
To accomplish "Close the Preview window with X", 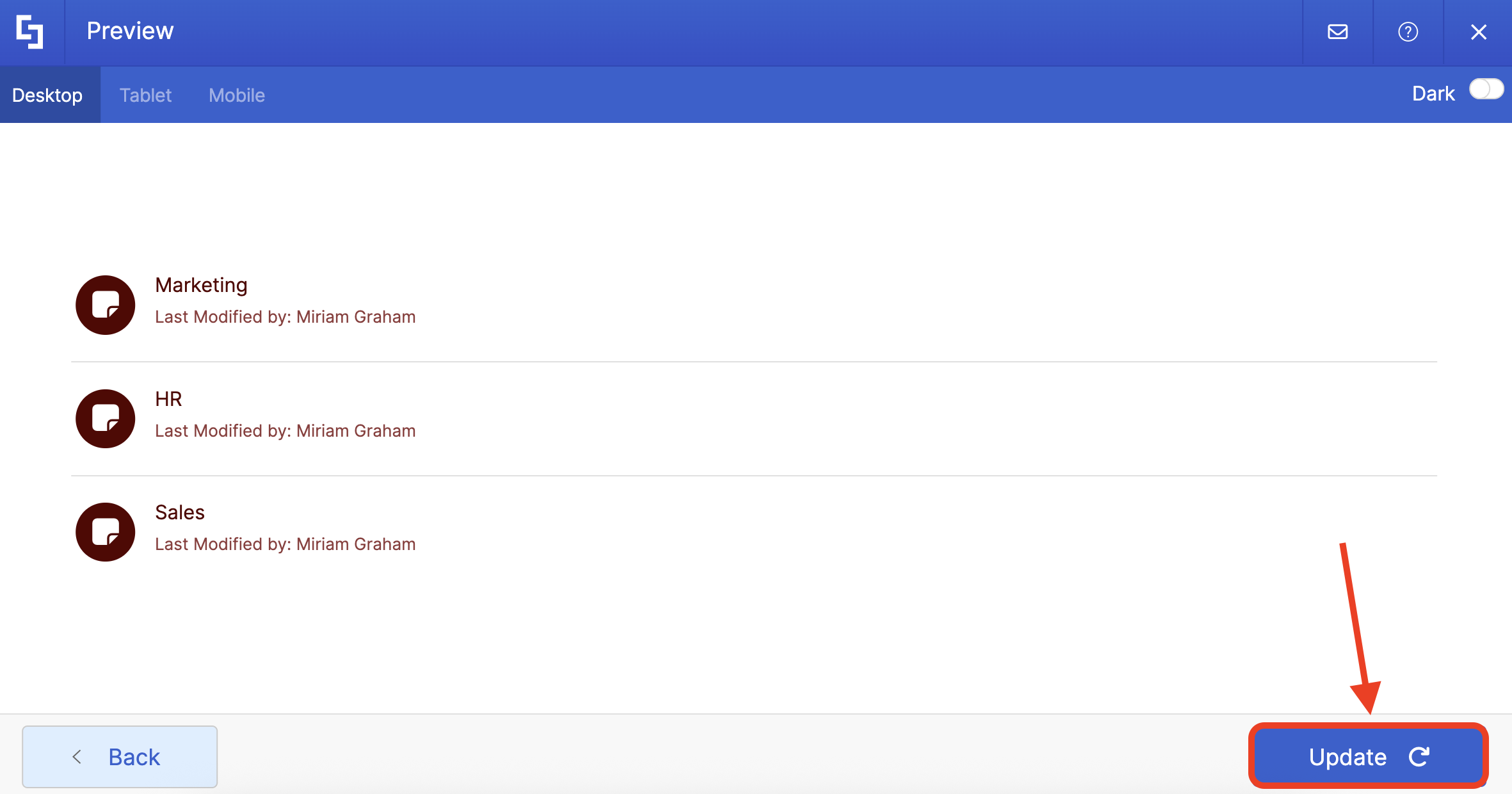I will (x=1478, y=31).
